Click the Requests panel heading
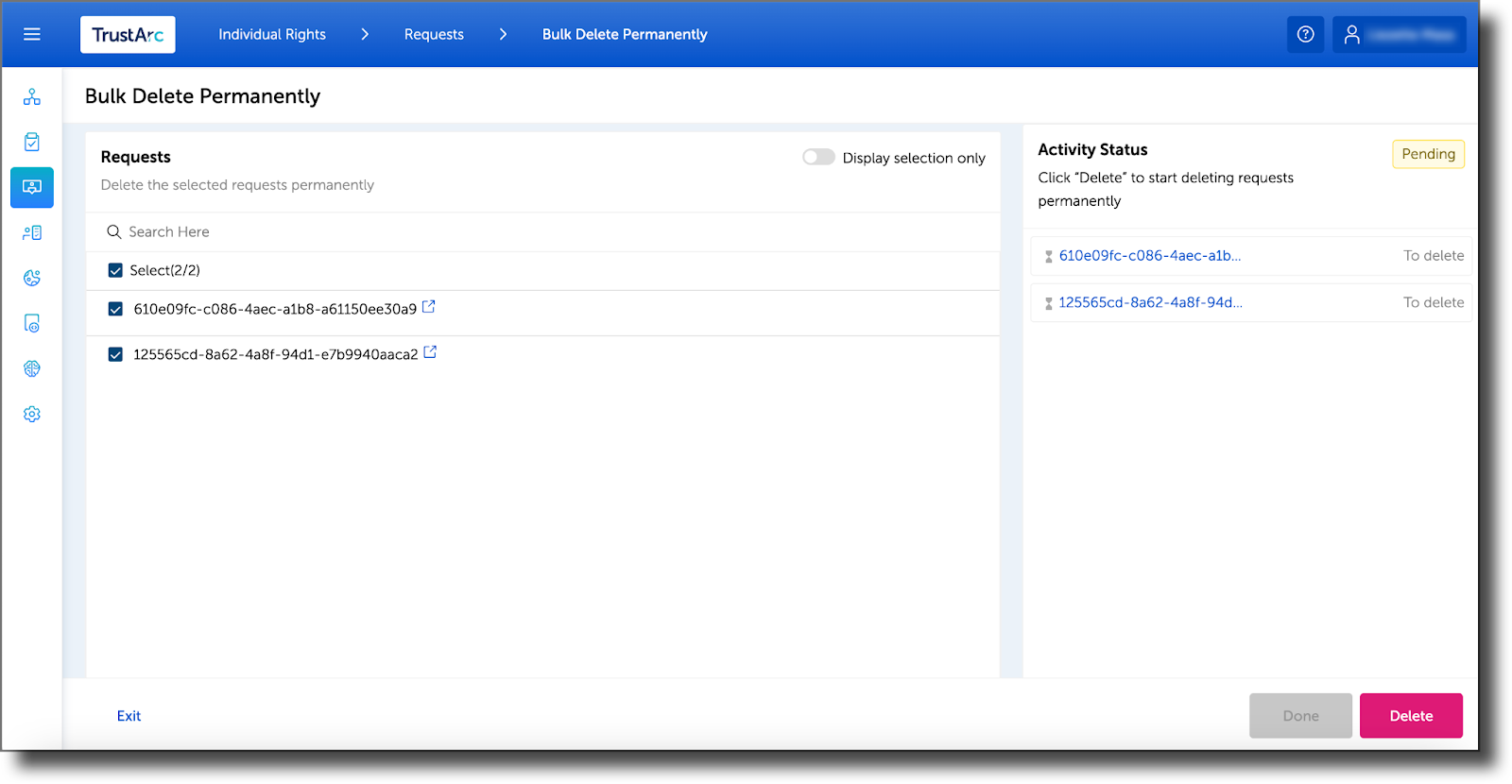The height and width of the screenshot is (784, 1512). point(136,157)
